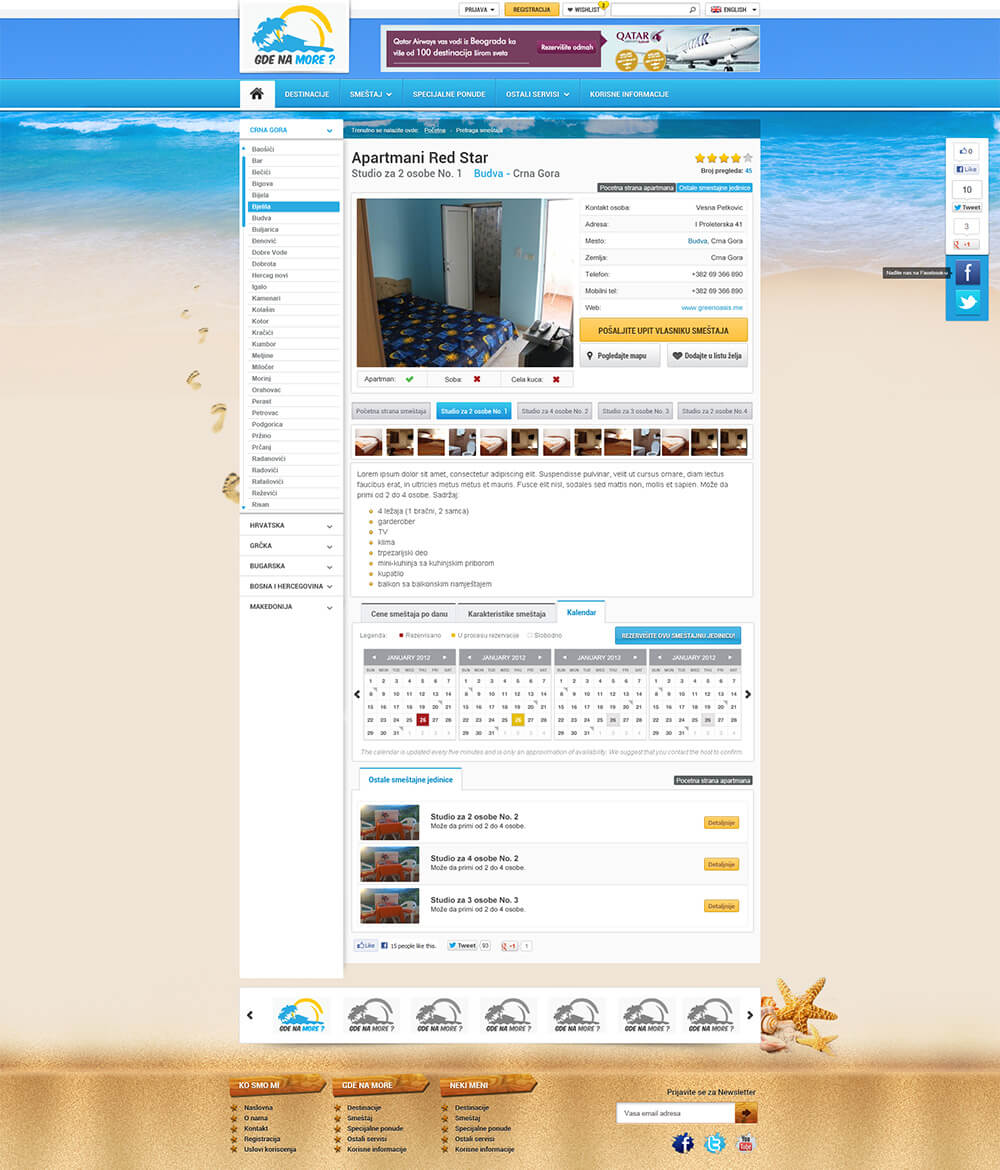Show next calendar months with right arrow
The height and width of the screenshot is (1170, 1000).
click(x=748, y=694)
